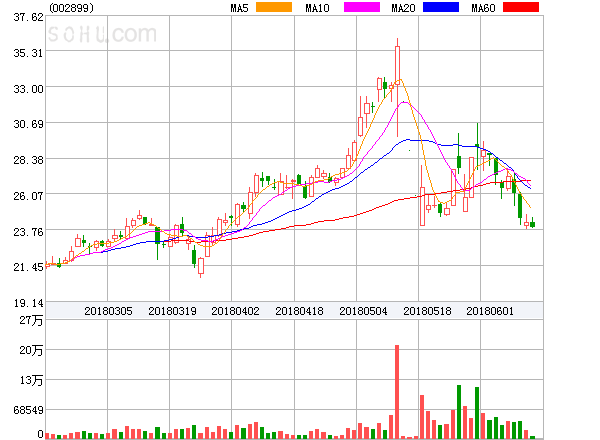Click the 20180601 date label
Screen dimensions: 600x440
(x=490, y=311)
